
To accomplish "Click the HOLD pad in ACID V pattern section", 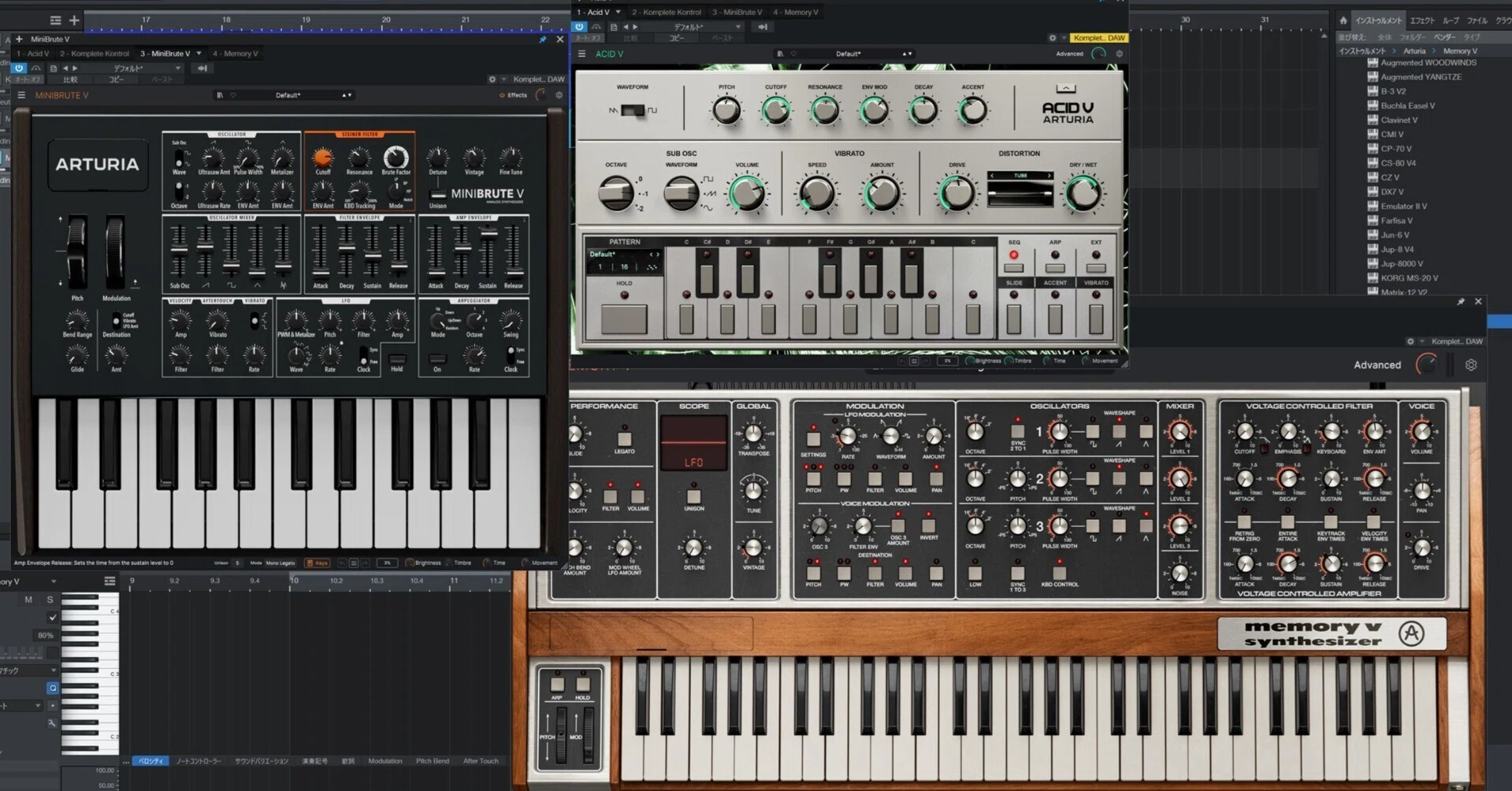I will coord(624,318).
